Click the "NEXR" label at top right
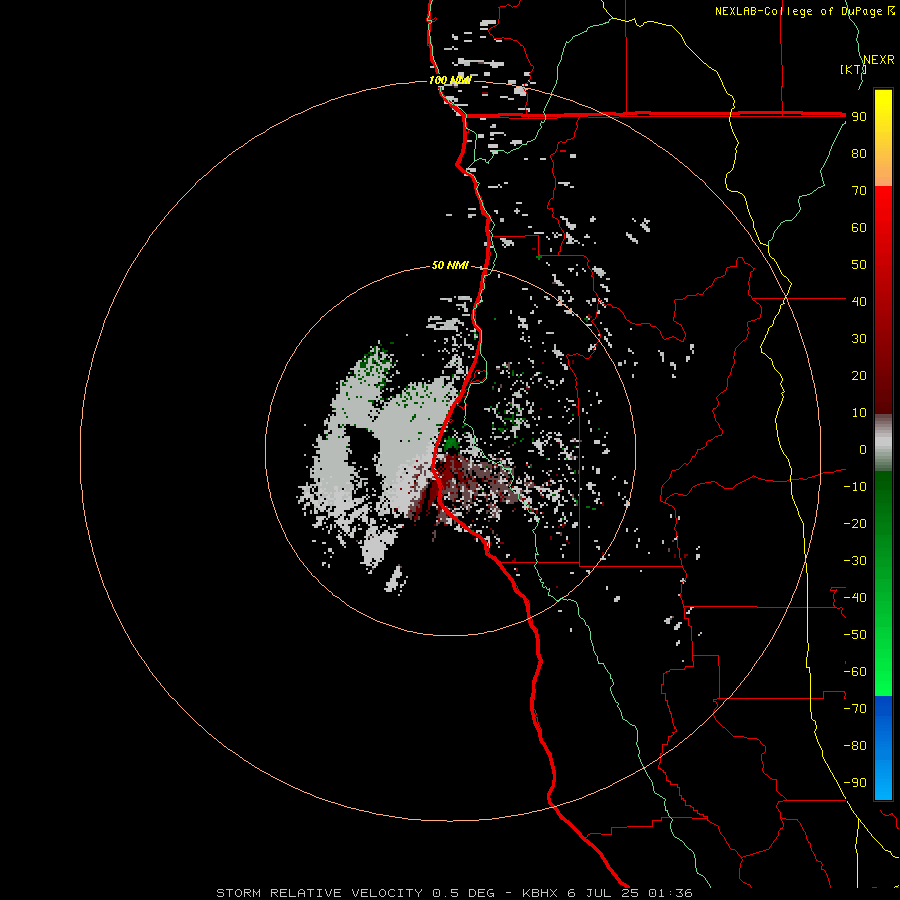Viewport: 900px width, 900px height. (x=879, y=60)
